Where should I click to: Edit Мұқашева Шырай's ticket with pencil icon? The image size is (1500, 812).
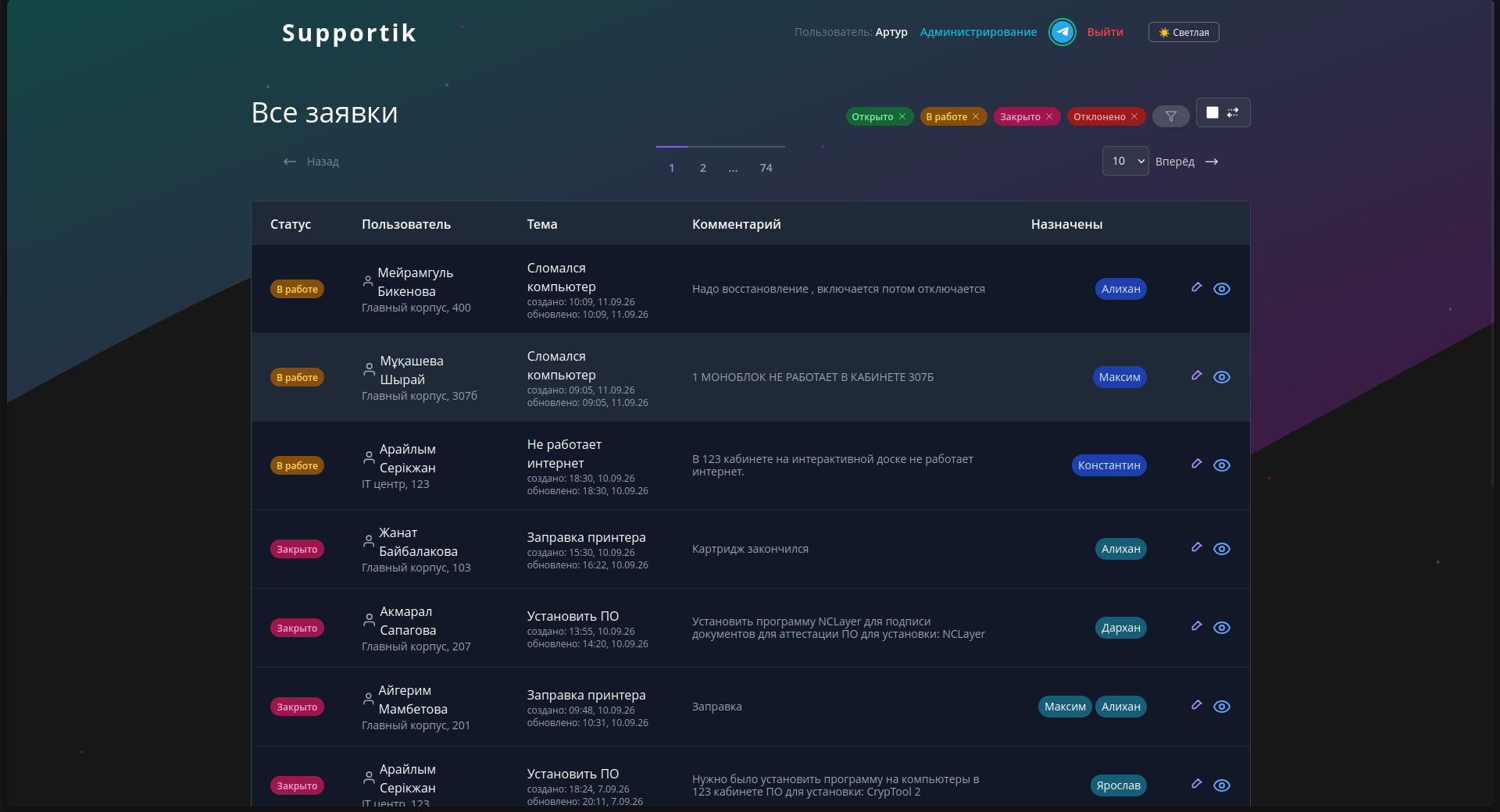click(x=1196, y=376)
